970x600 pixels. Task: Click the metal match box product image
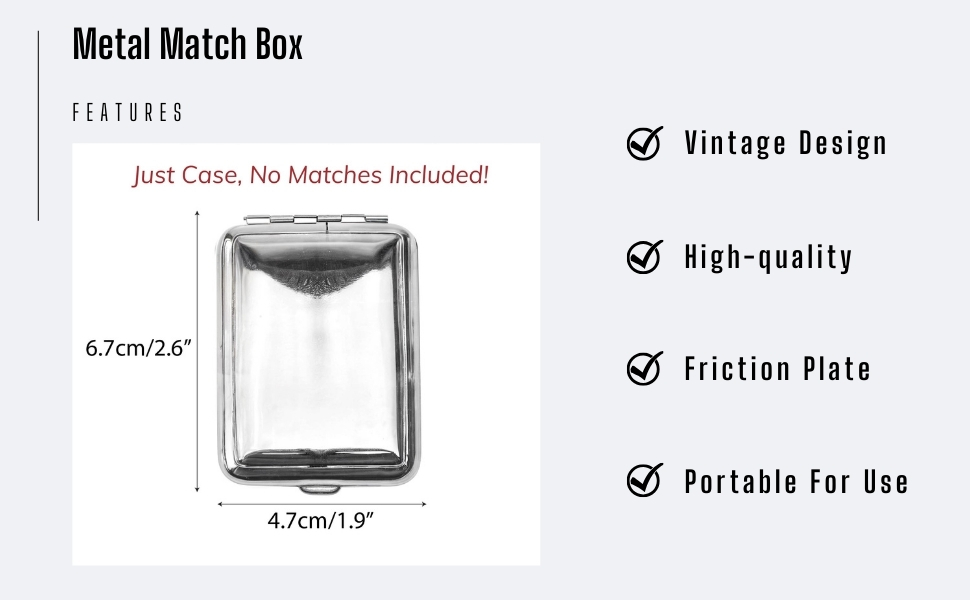[x=319, y=354]
